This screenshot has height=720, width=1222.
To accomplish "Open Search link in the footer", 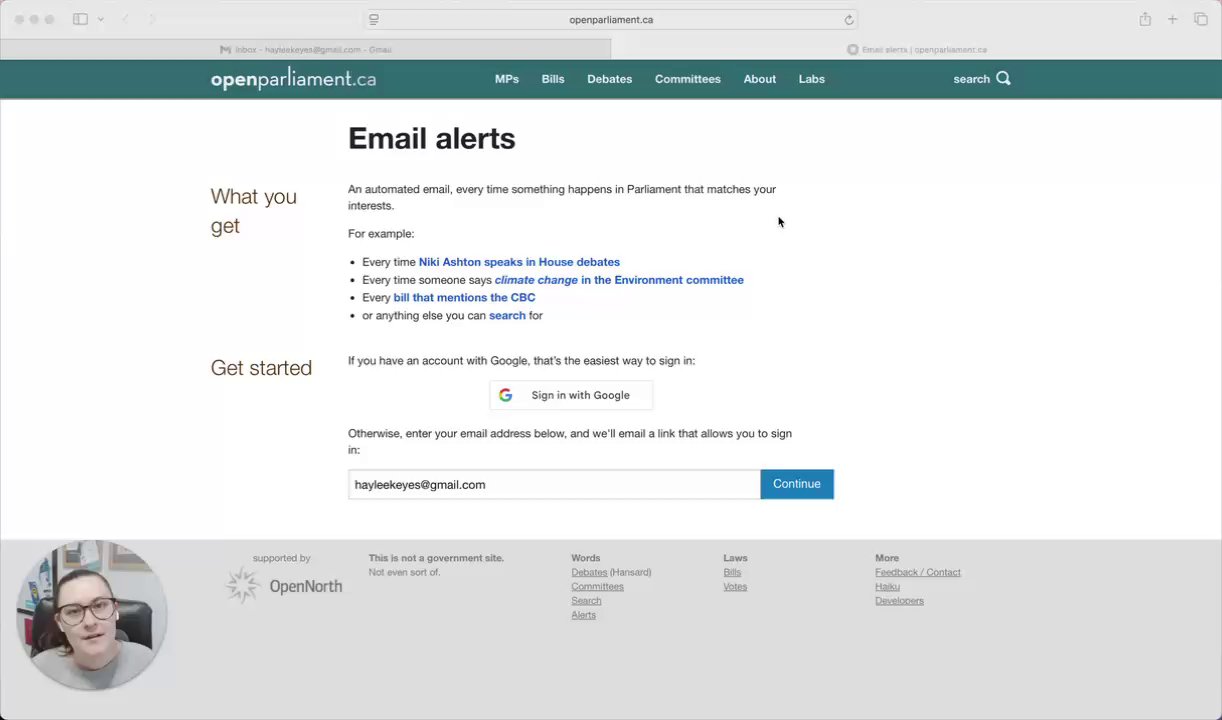I will (x=586, y=600).
